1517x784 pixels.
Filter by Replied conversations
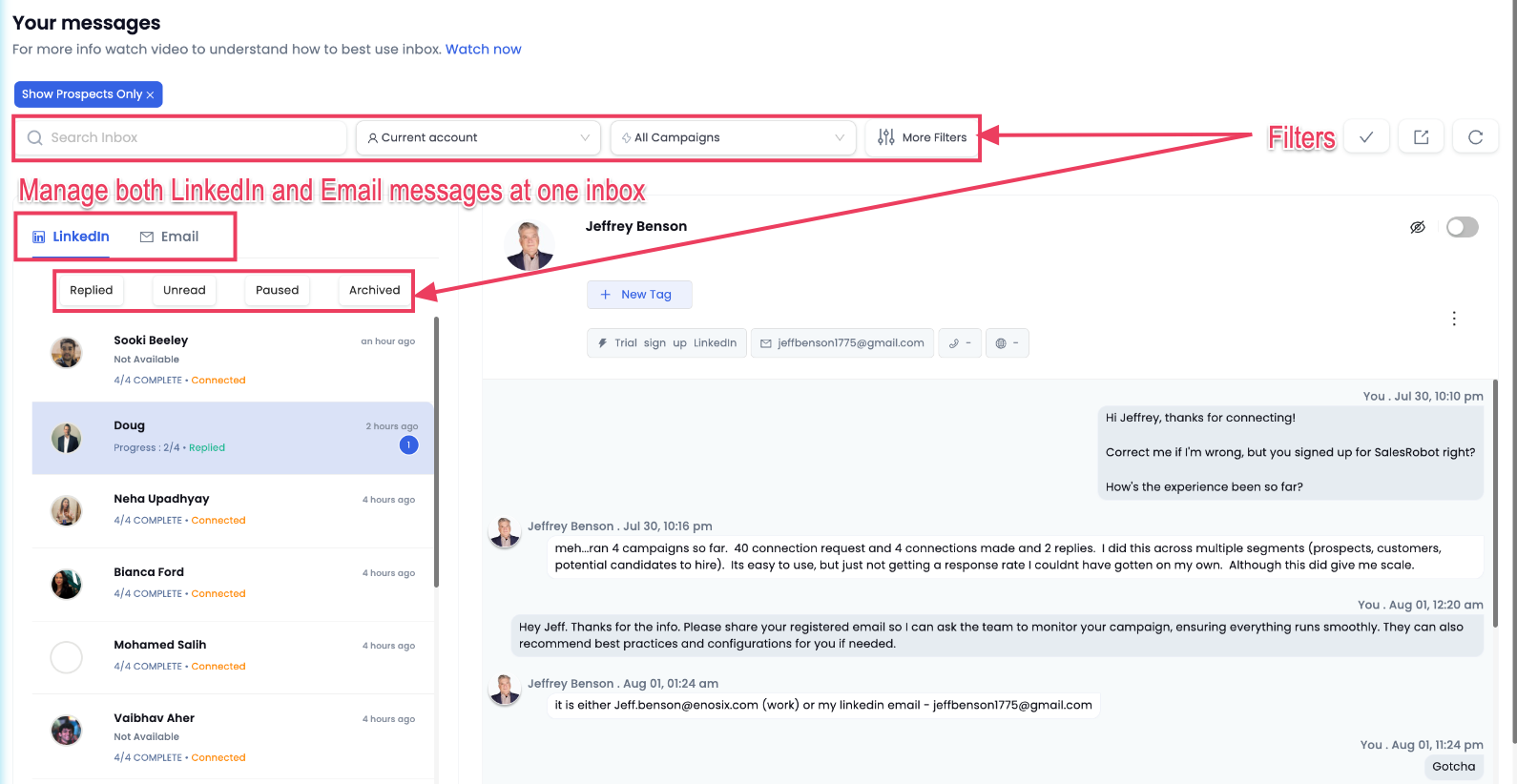(91, 290)
